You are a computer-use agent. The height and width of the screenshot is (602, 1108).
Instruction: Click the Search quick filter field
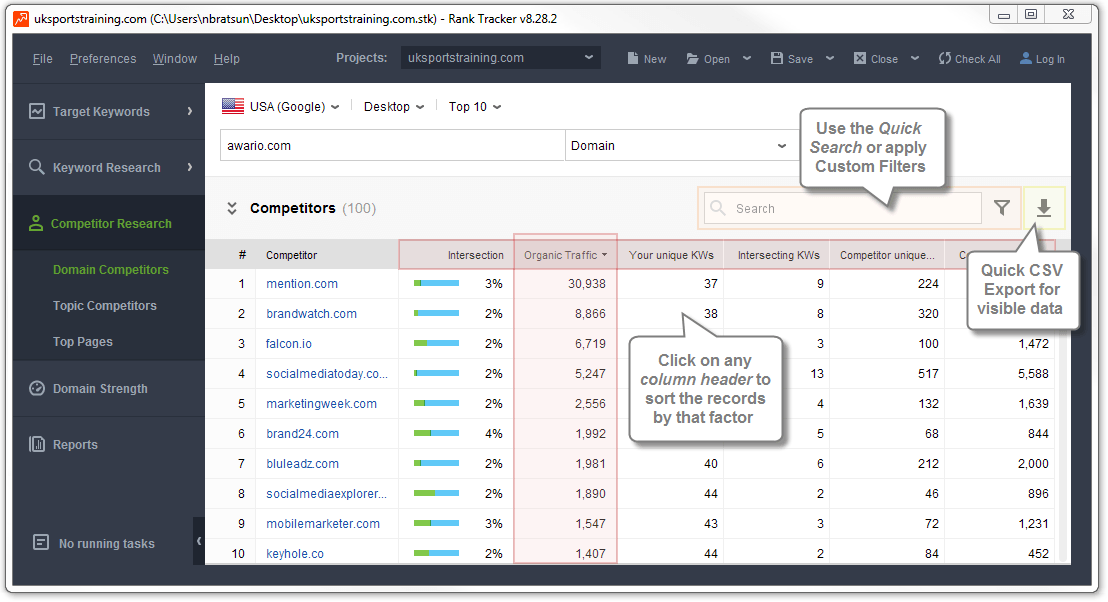tap(842, 208)
